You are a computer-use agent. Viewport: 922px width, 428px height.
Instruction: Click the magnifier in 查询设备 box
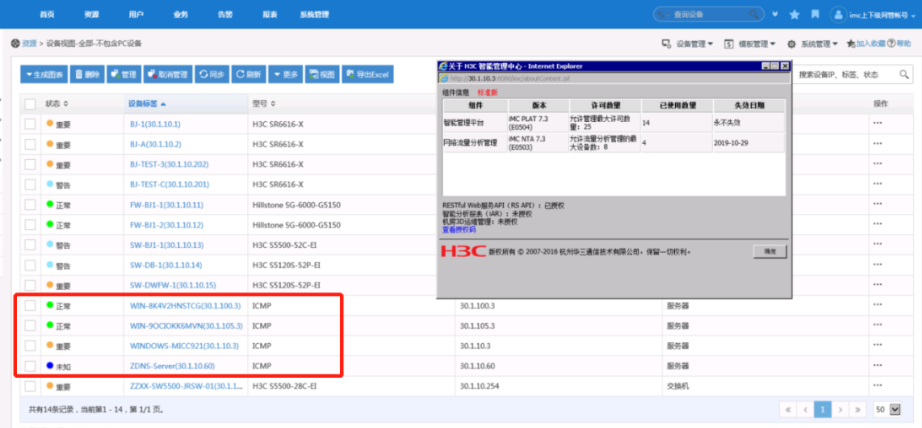pyautogui.click(x=753, y=14)
